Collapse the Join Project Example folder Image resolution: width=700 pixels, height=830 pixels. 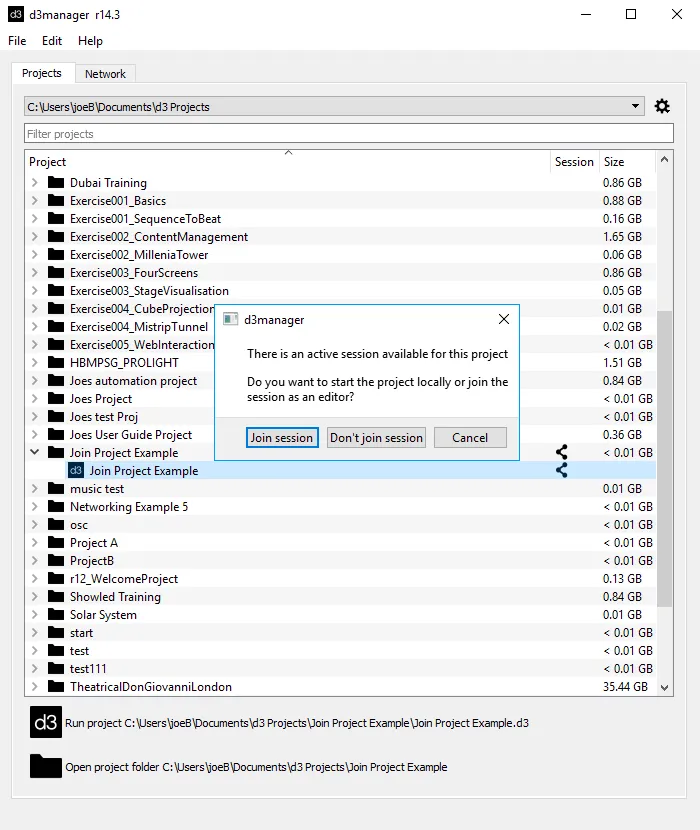(x=35, y=453)
